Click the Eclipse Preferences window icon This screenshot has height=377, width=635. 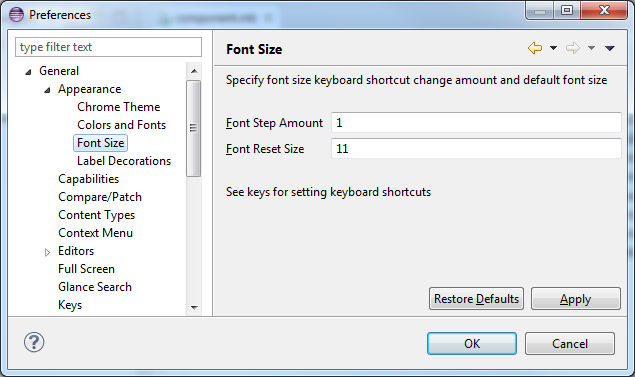[17, 15]
